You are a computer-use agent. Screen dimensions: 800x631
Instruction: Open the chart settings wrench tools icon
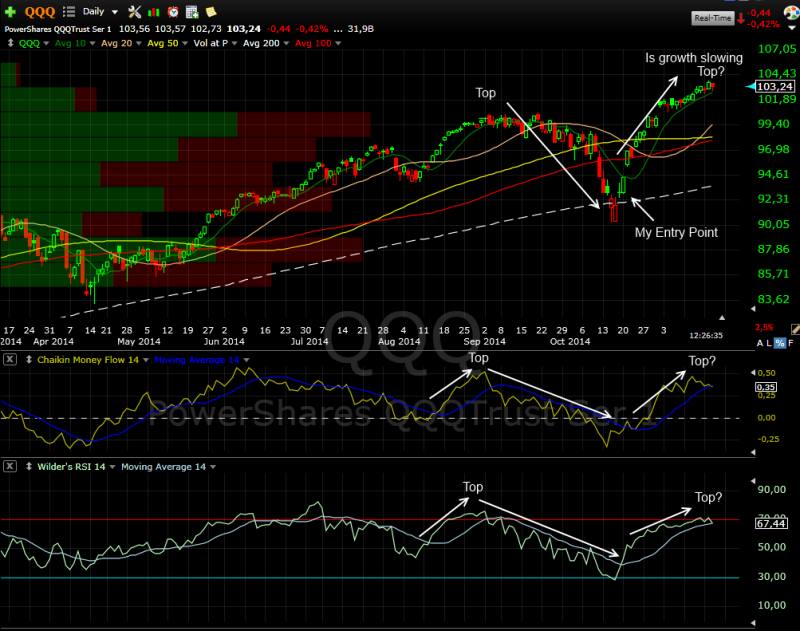point(135,11)
